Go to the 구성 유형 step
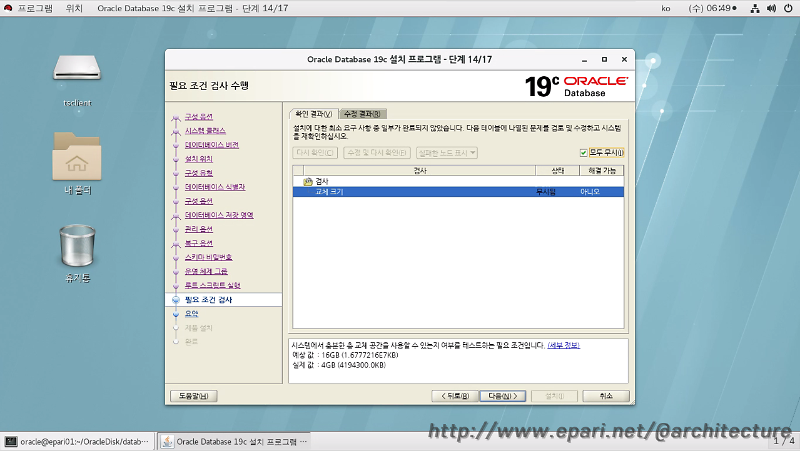Viewport: 800px width, 451px height. (198, 173)
